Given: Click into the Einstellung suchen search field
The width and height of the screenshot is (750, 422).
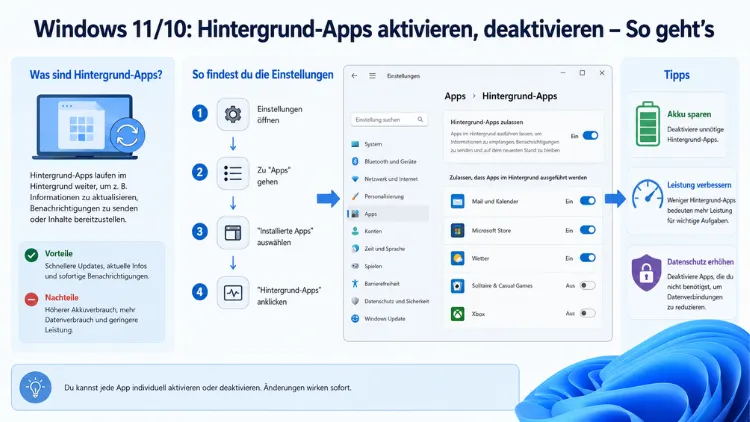Looking at the screenshot, I should pyautogui.click(x=389, y=120).
